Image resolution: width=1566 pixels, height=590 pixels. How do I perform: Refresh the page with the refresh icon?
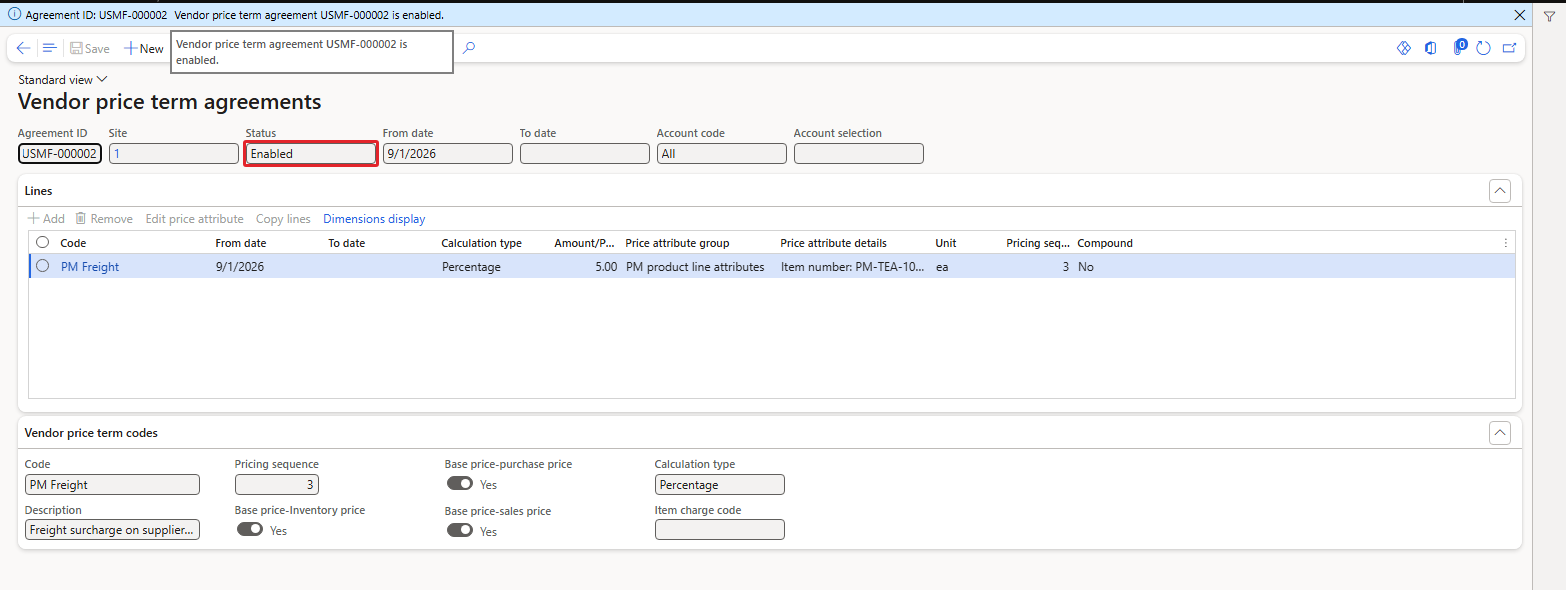(x=1483, y=48)
